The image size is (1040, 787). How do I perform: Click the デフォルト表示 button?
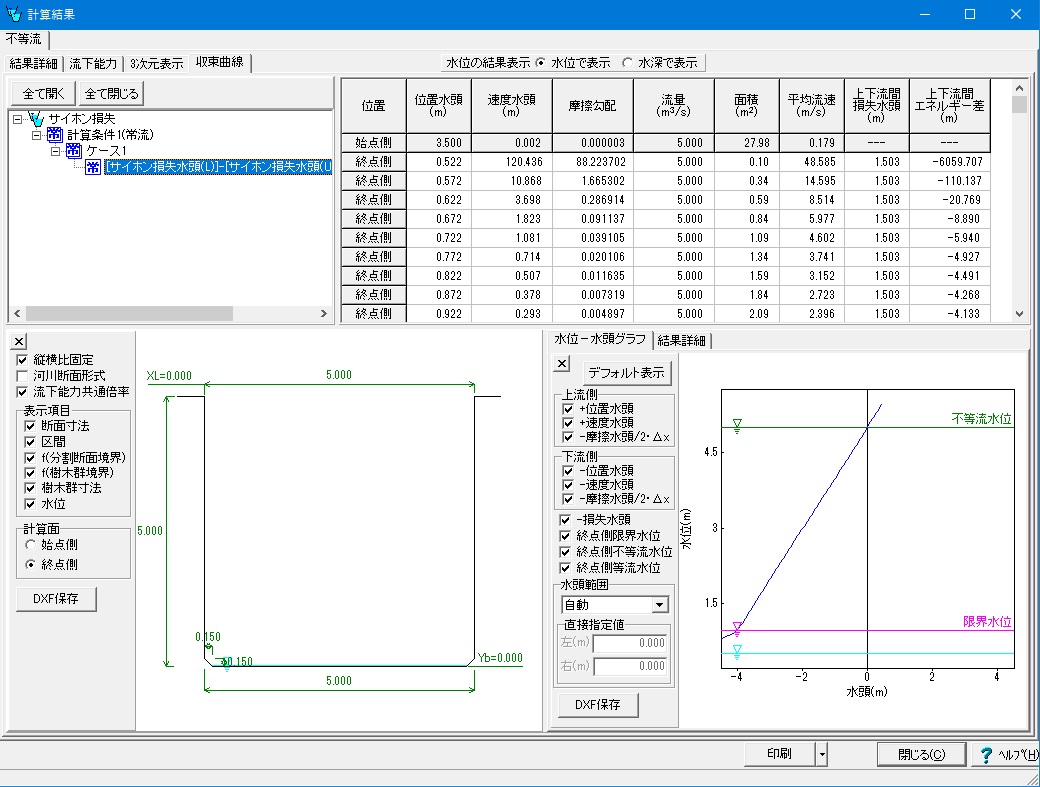(628, 373)
